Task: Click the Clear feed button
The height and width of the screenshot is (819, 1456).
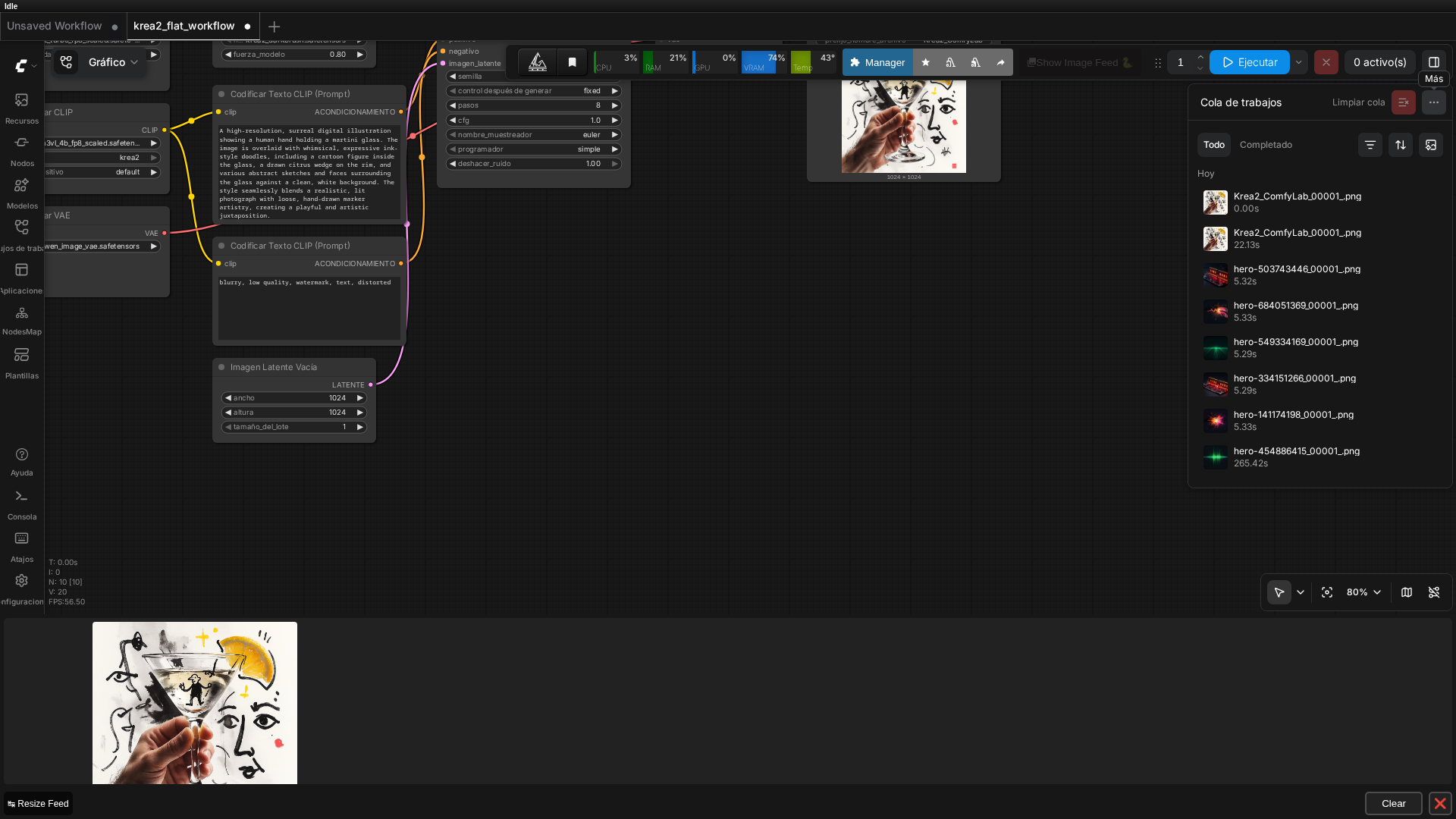Action: [1393, 803]
